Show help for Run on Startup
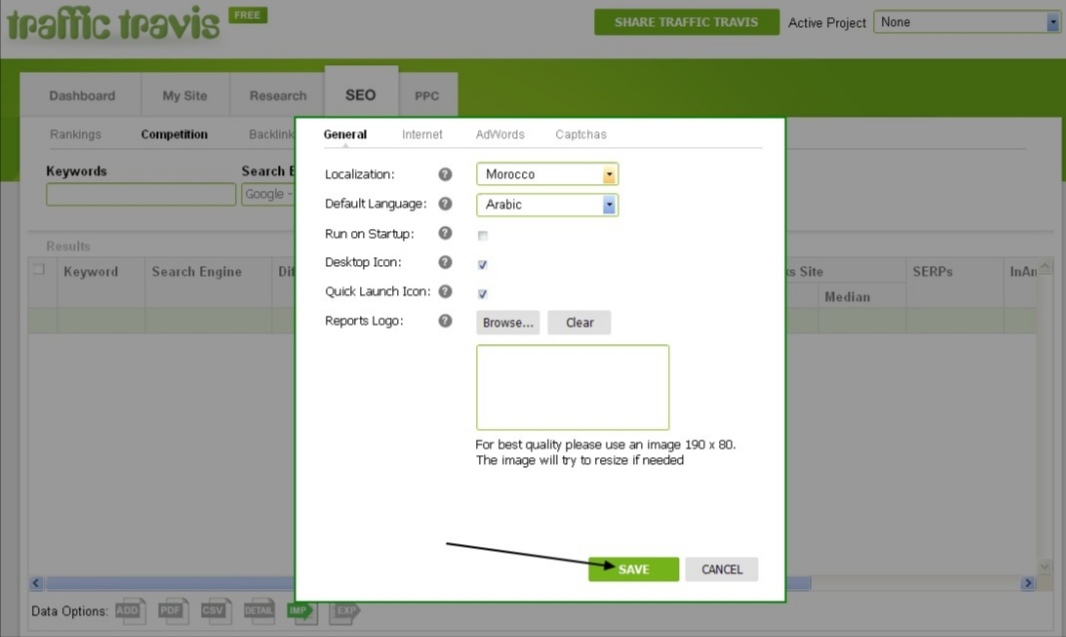Screen dimensions: 1066x637 point(445,233)
